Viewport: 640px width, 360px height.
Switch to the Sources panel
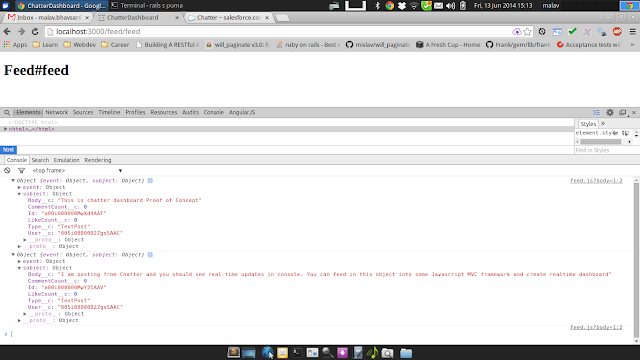83,112
